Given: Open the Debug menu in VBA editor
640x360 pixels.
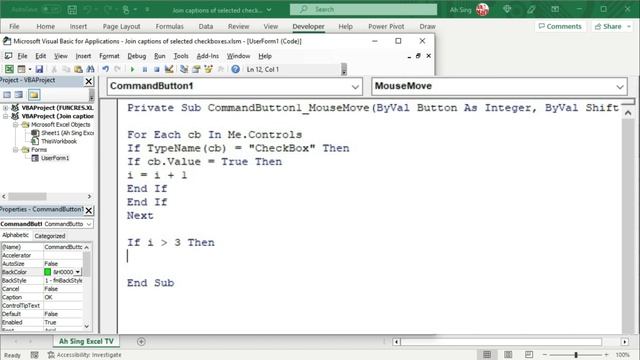Looking at the screenshot, I should 136,56.
